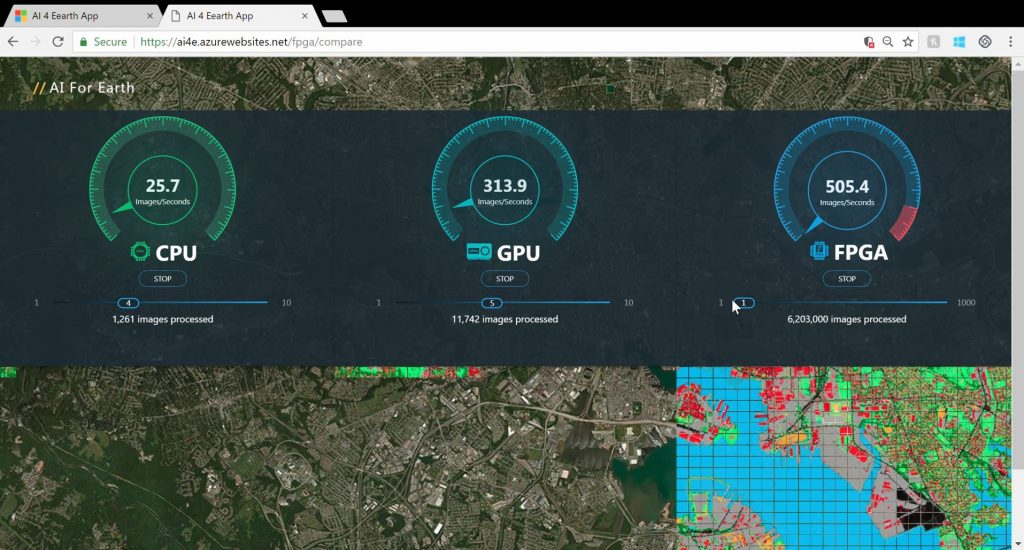1024x550 pixels.
Task: Click the zoom magnifier icon in address bar
Action: coord(888,42)
